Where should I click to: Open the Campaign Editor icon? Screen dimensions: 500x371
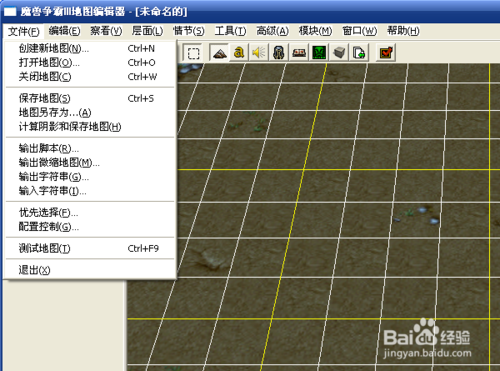coord(299,53)
